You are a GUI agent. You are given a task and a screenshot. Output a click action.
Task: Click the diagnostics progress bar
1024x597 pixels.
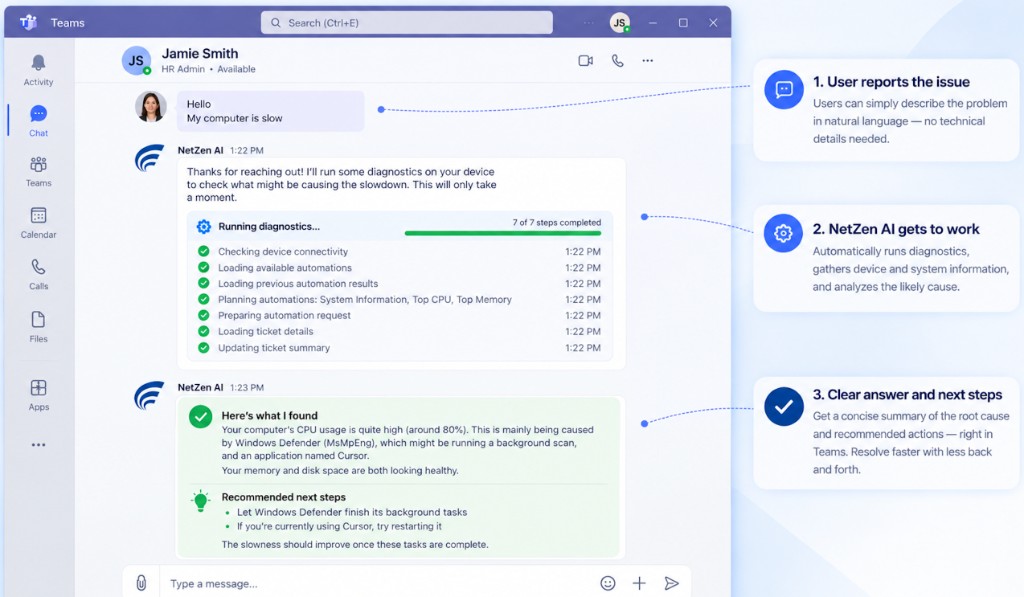503,233
